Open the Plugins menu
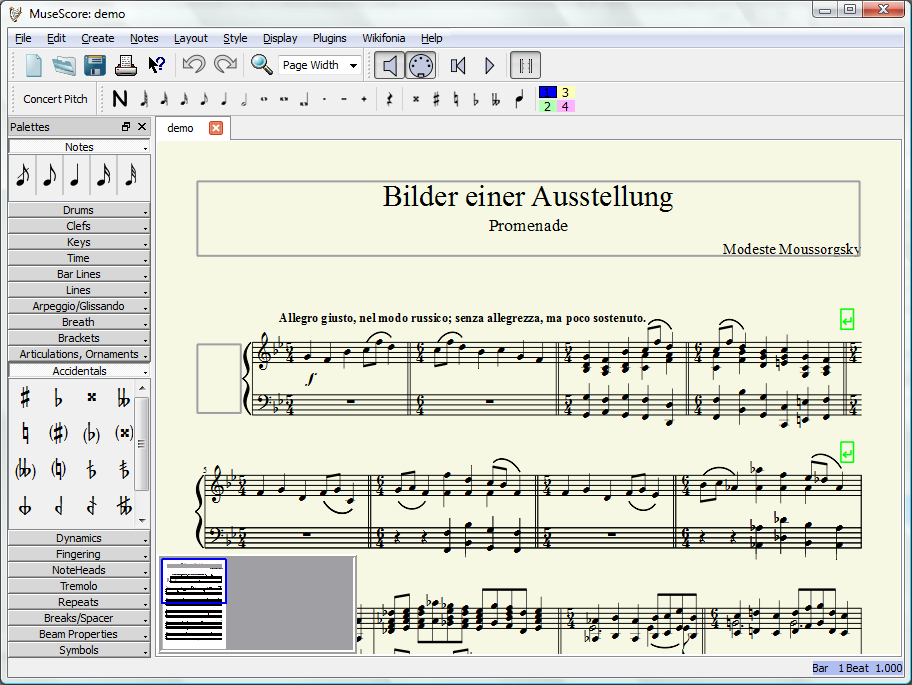This screenshot has width=912, height=685. 330,38
